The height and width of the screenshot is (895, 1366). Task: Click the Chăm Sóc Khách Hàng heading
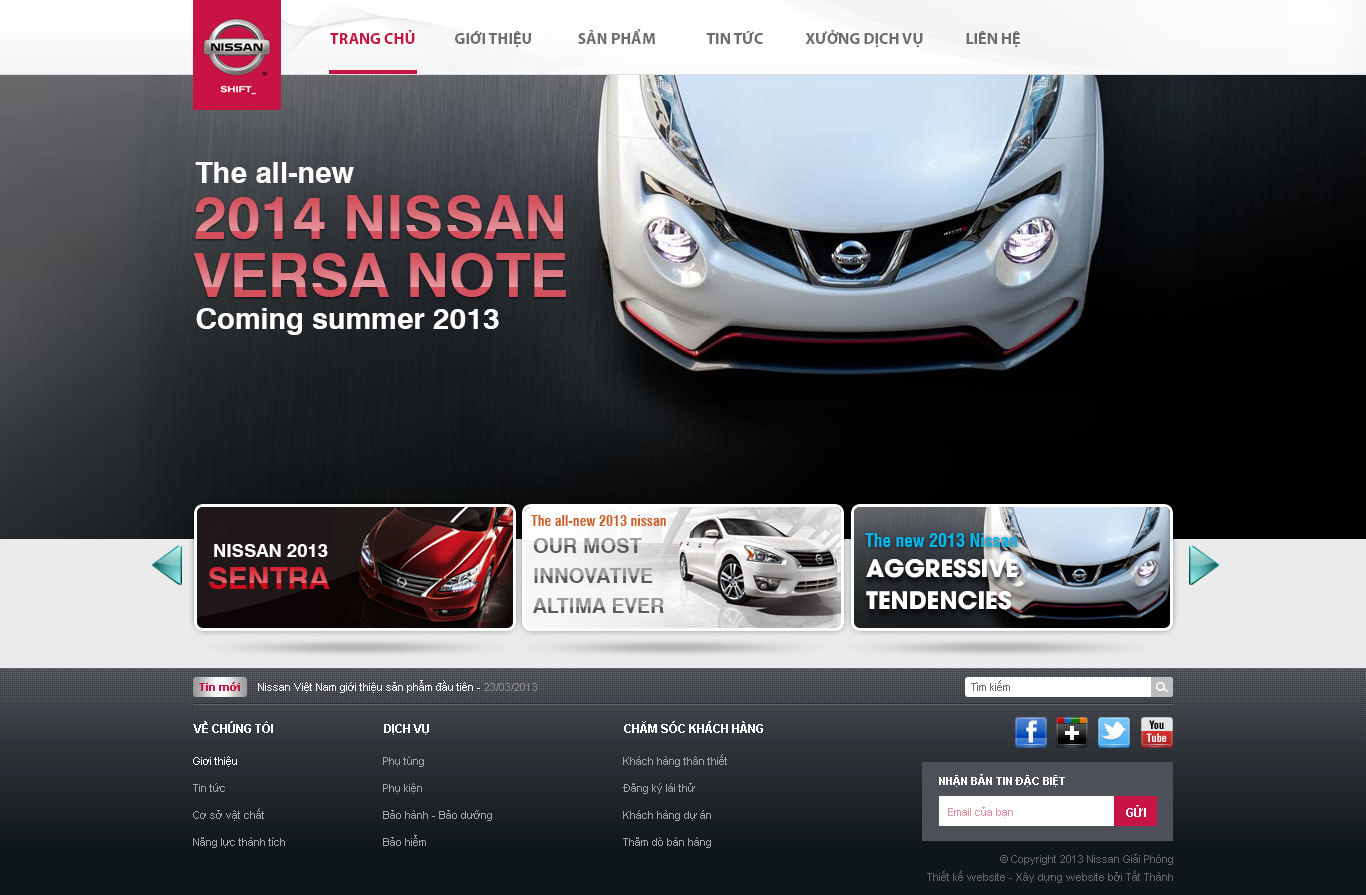click(x=693, y=728)
